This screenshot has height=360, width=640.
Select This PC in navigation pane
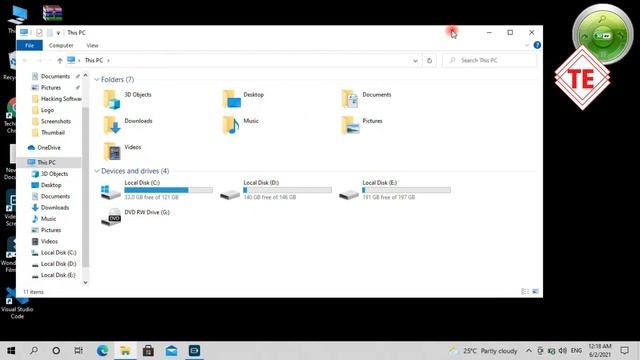tap(47, 162)
